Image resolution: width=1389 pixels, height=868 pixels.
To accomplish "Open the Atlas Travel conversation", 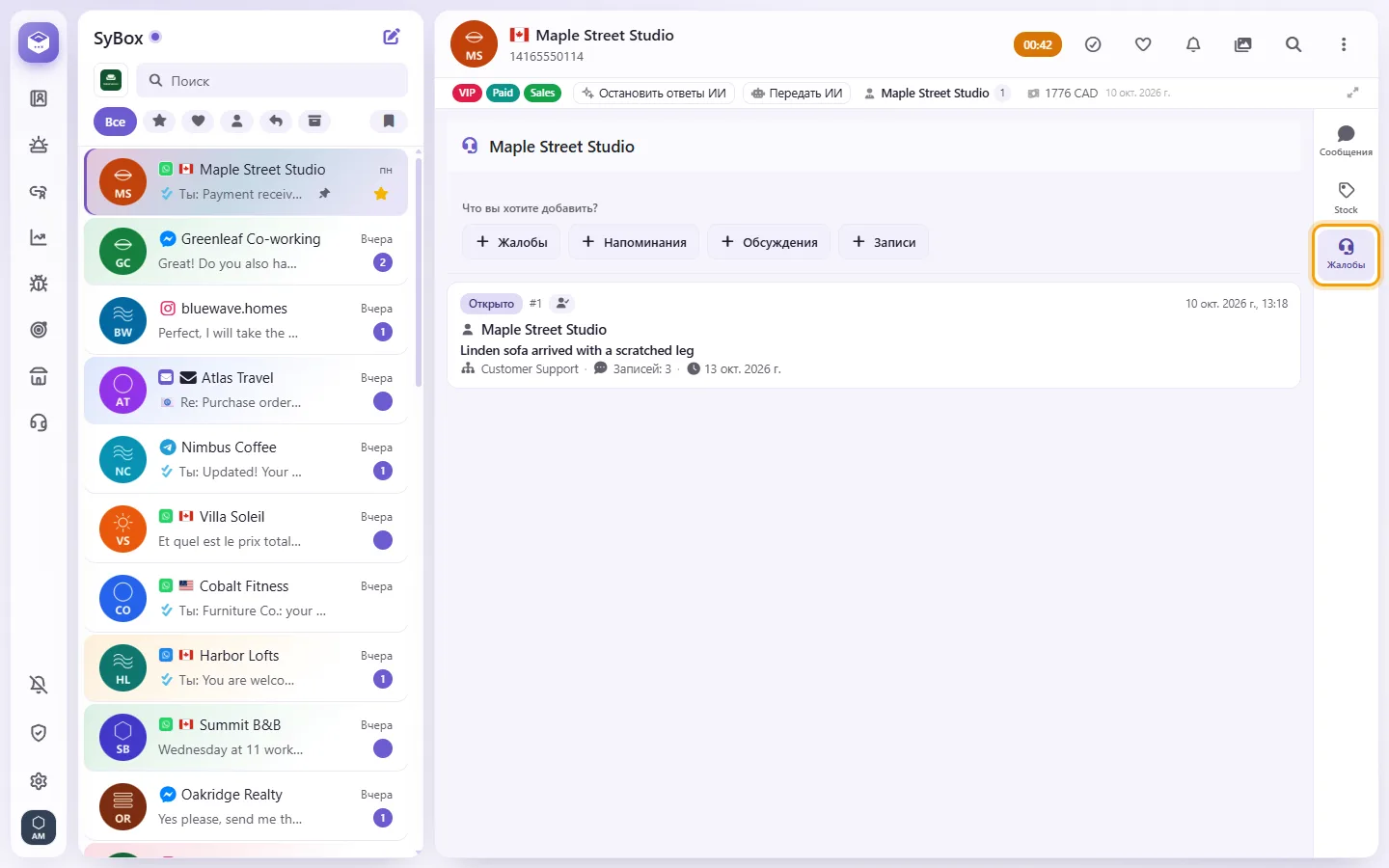I will pyautogui.click(x=246, y=390).
